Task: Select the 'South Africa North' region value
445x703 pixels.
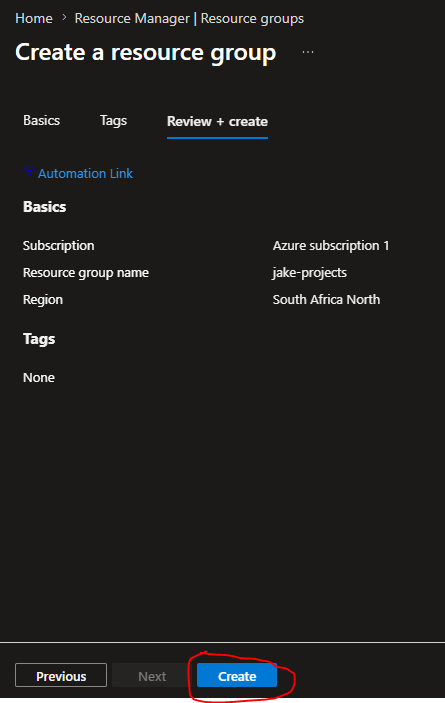Action: pos(326,299)
